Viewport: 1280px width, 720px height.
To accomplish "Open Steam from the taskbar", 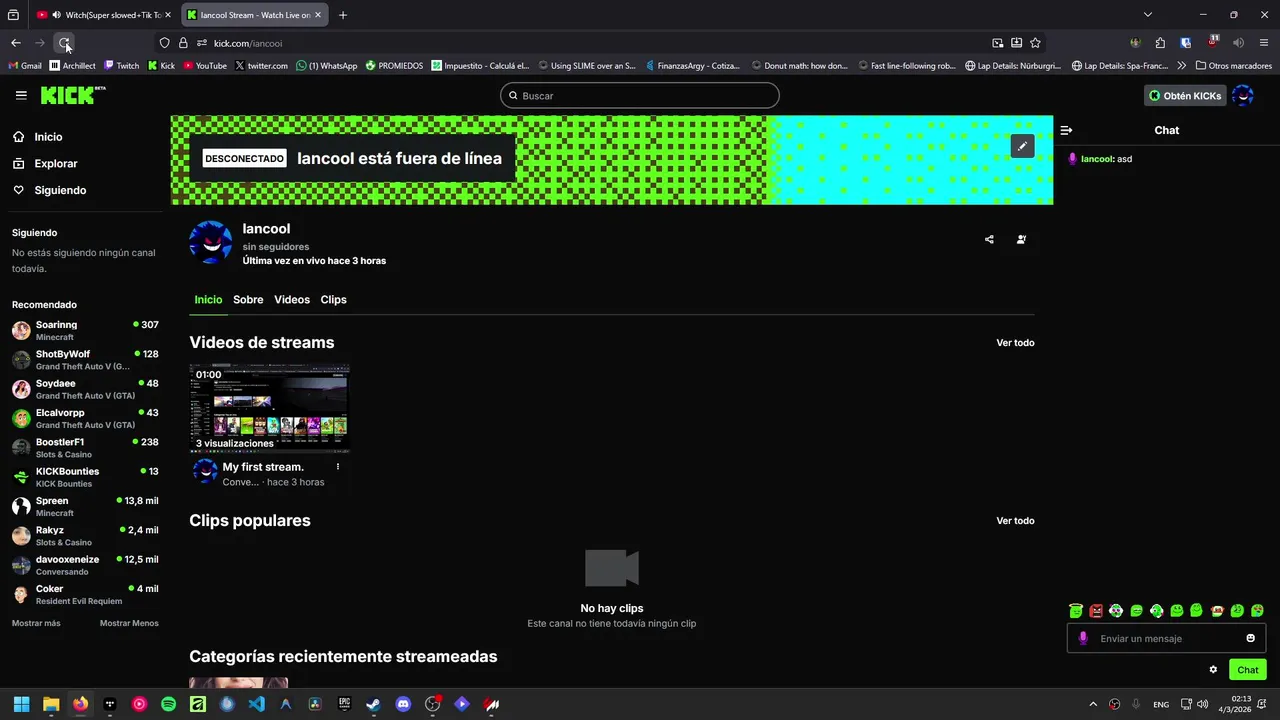I will 373,704.
